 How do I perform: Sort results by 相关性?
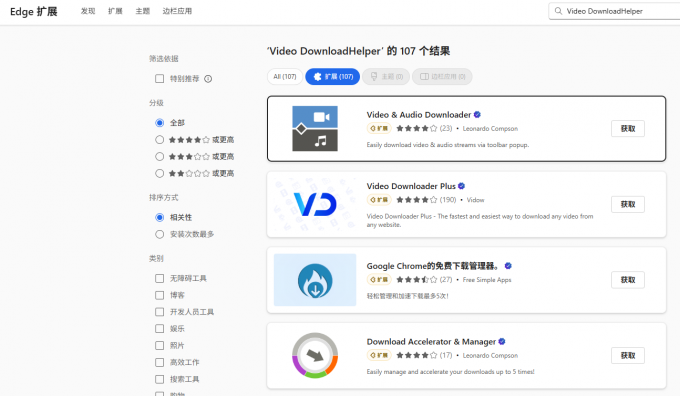pos(160,217)
